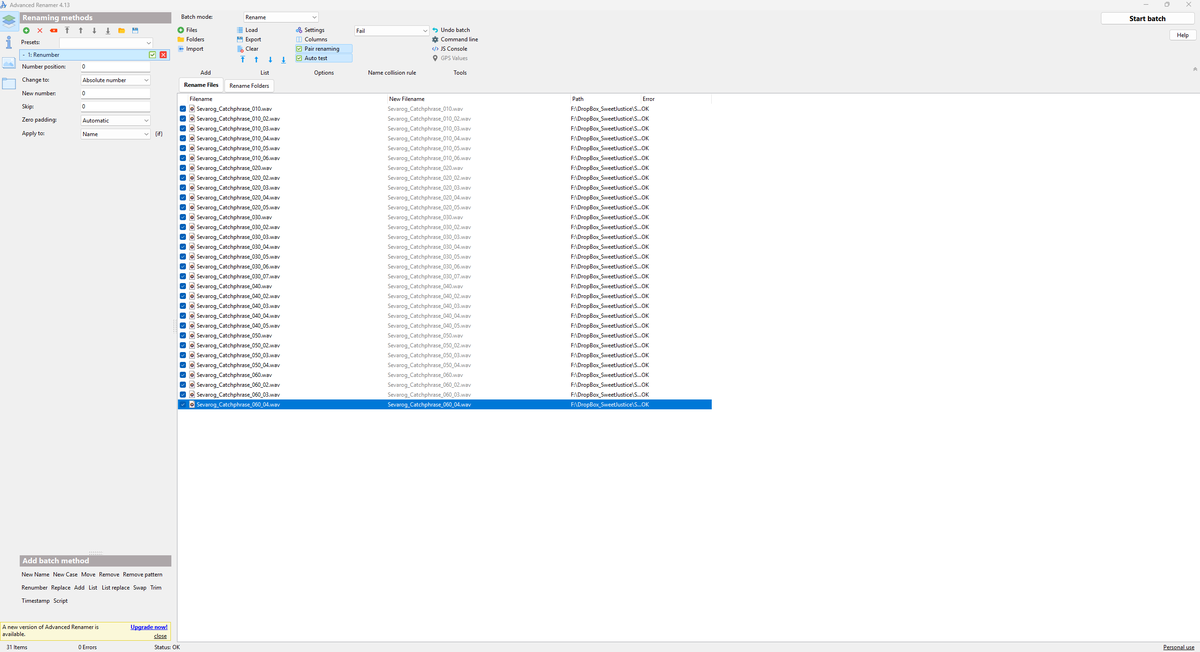Click Export list button

click(249, 39)
